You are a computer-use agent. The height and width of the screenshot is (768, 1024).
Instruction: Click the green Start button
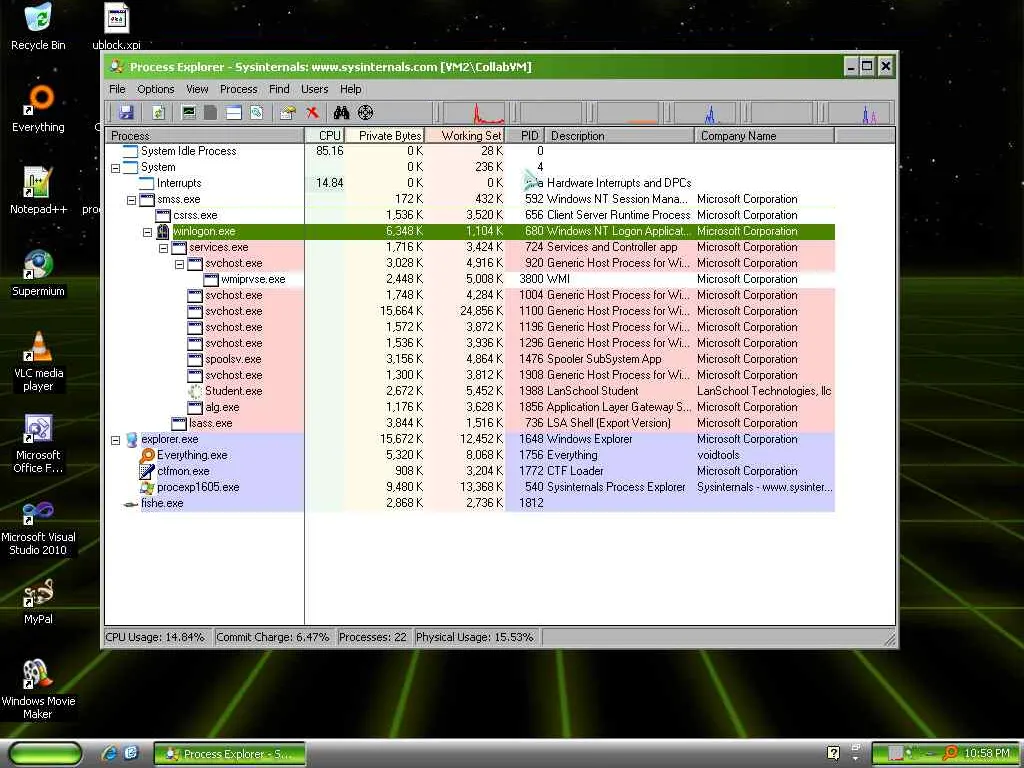pyautogui.click(x=46, y=753)
